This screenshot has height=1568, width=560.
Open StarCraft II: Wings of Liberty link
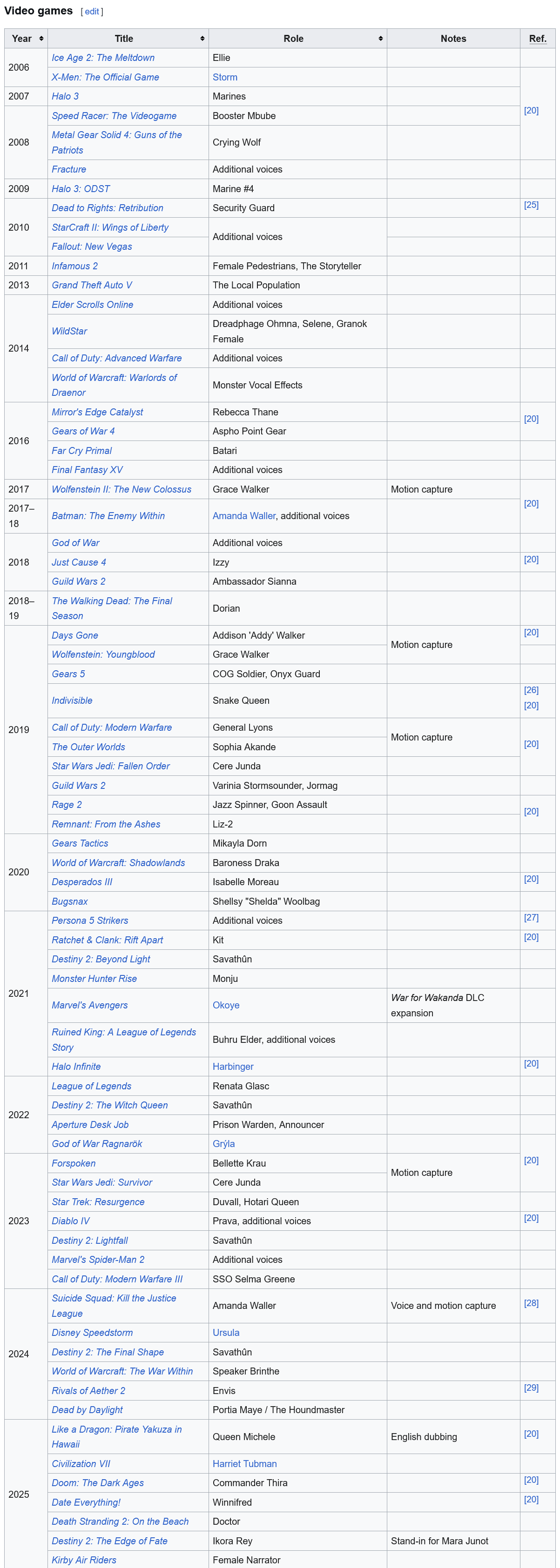(x=110, y=227)
